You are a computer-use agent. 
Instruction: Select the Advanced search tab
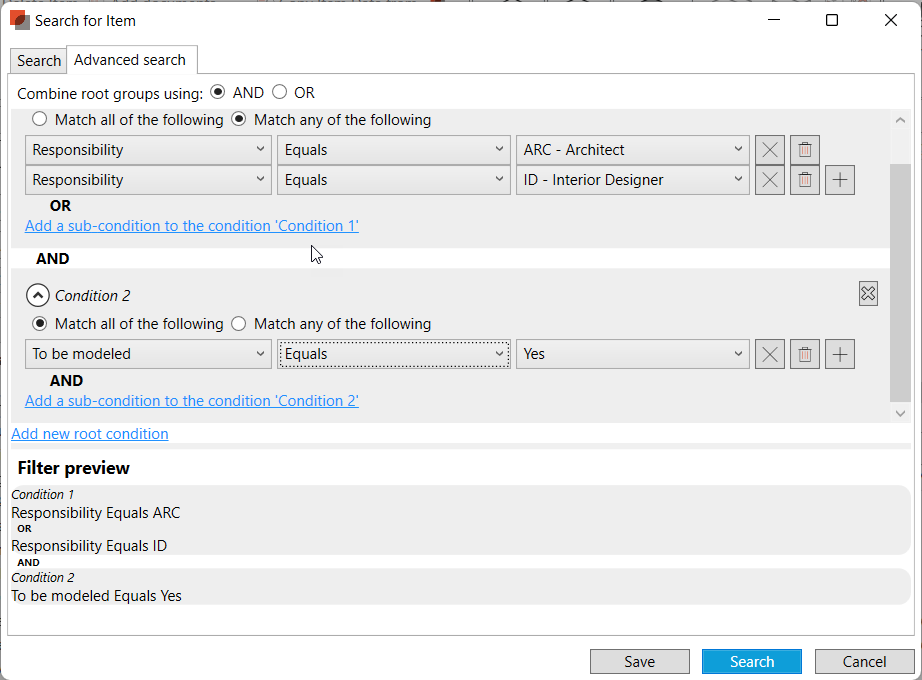(130, 60)
